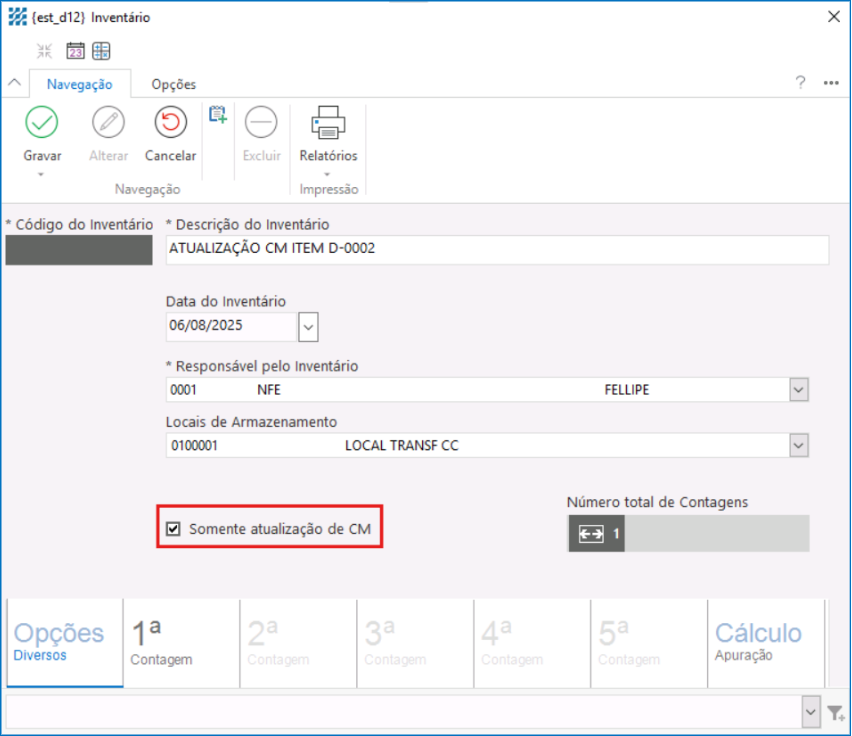Open the calendar icon in quick toolbar

[75, 51]
